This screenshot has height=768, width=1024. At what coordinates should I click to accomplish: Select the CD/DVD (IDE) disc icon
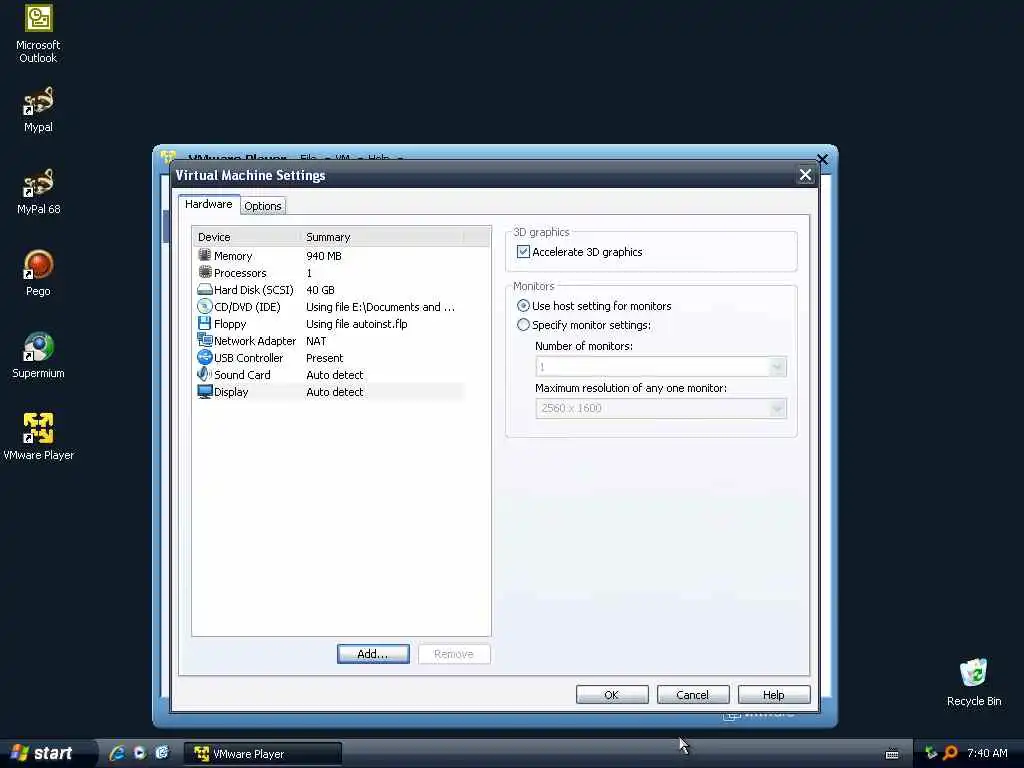(204, 306)
